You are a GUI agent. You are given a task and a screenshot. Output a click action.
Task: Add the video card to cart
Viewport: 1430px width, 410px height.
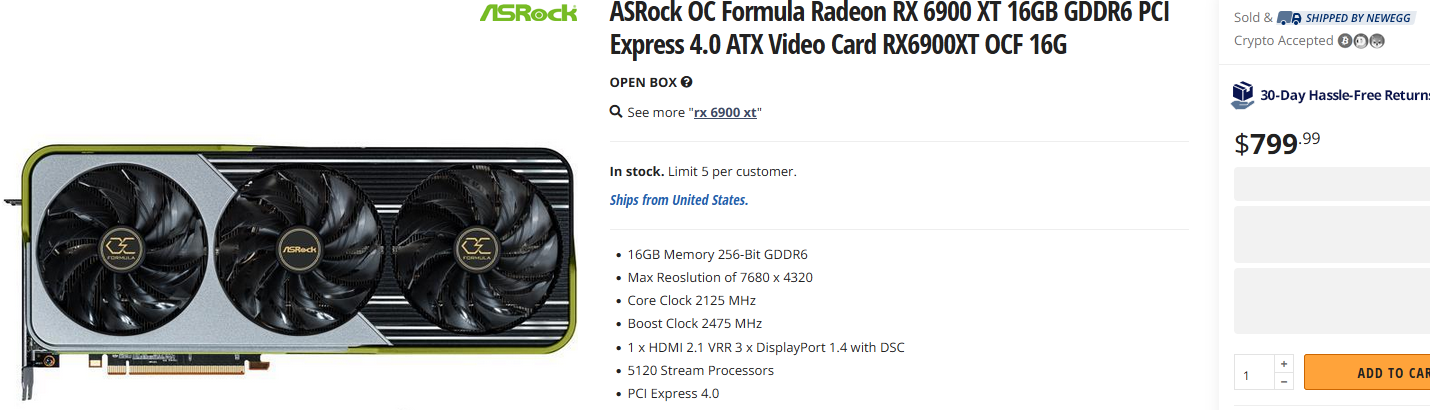(x=1370, y=373)
